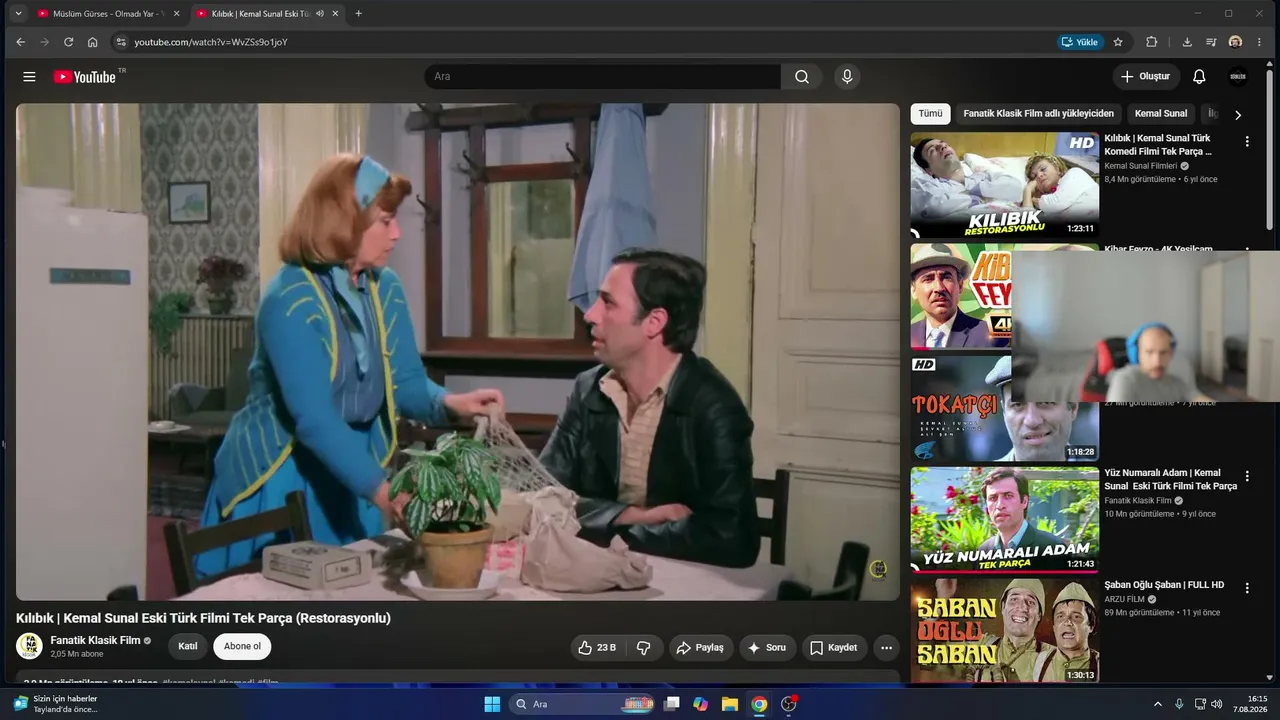Open the browser extensions puzzle icon
The width and height of the screenshot is (1280, 720).
[x=1151, y=42]
